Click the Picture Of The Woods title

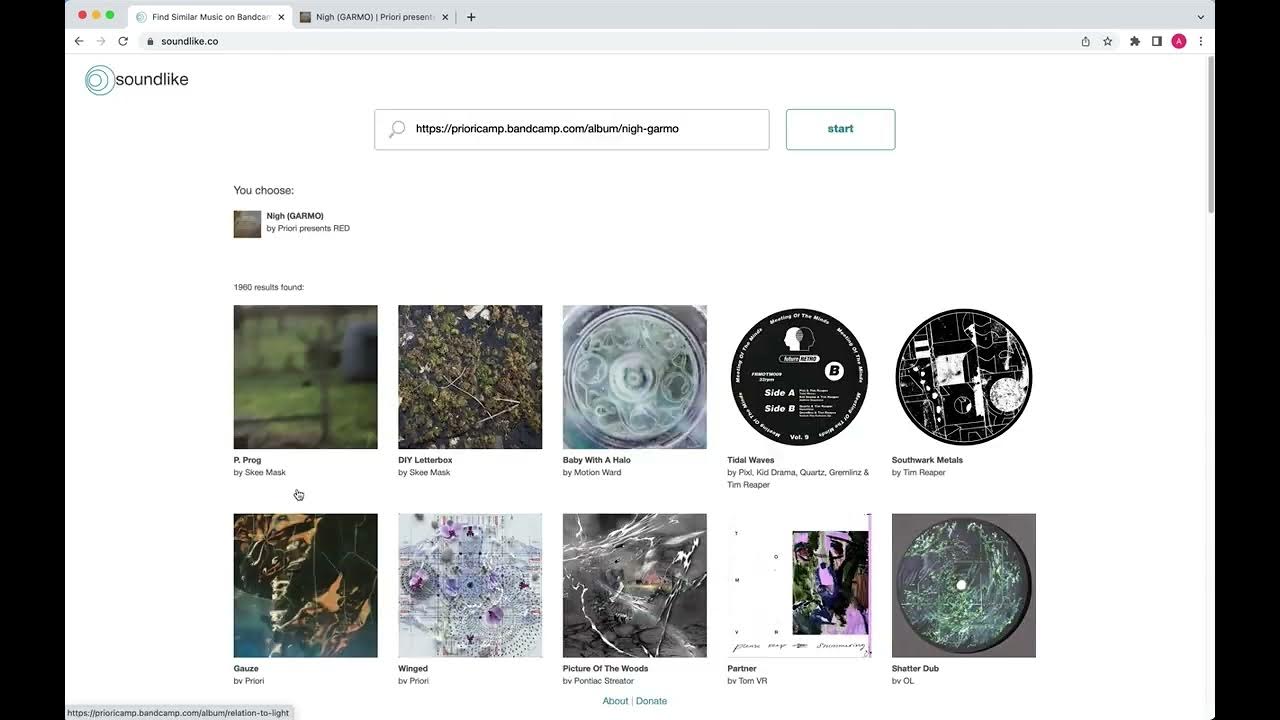point(605,669)
